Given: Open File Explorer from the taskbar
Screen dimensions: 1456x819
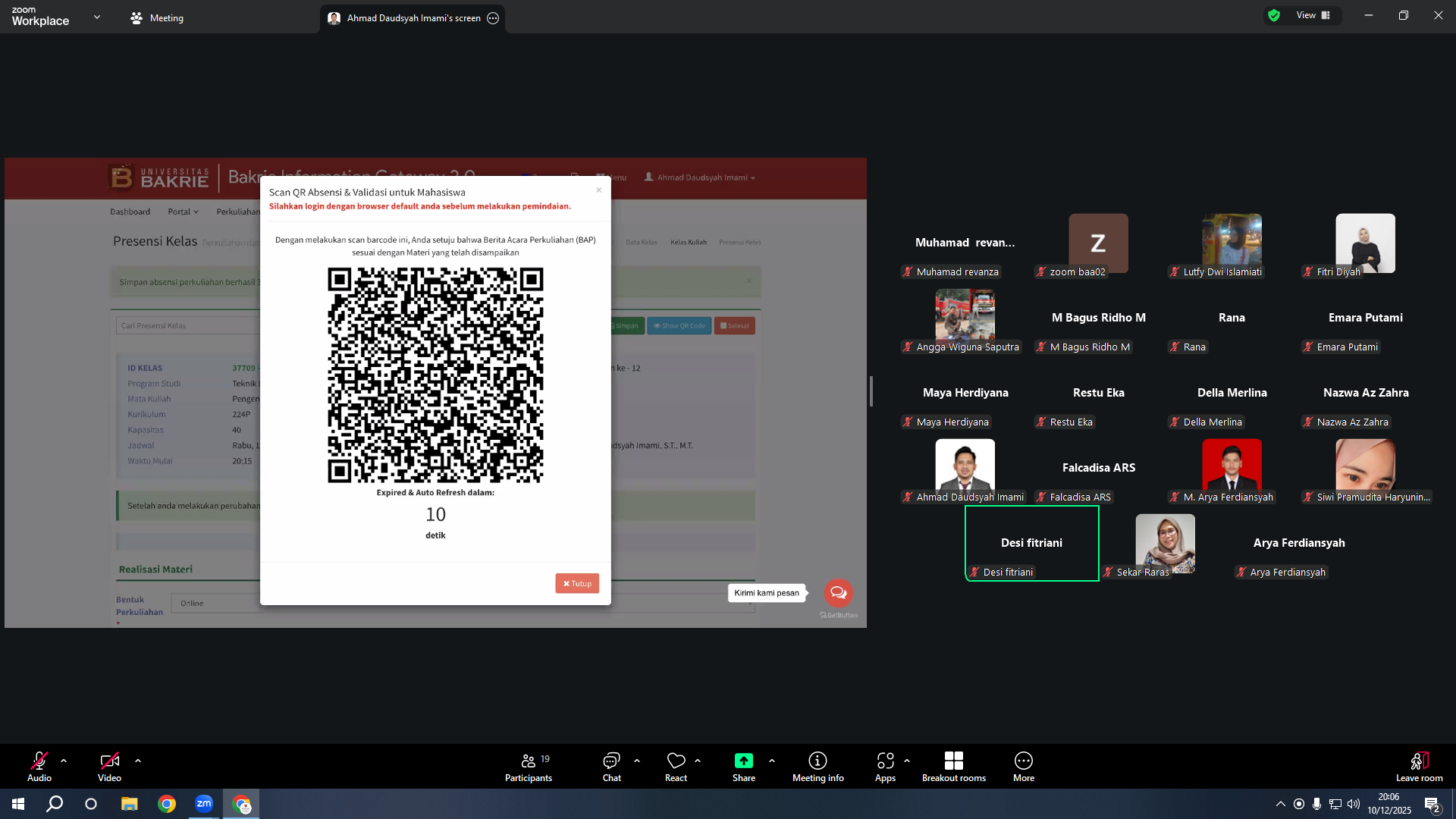Looking at the screenshot, I should coord(130,804).
